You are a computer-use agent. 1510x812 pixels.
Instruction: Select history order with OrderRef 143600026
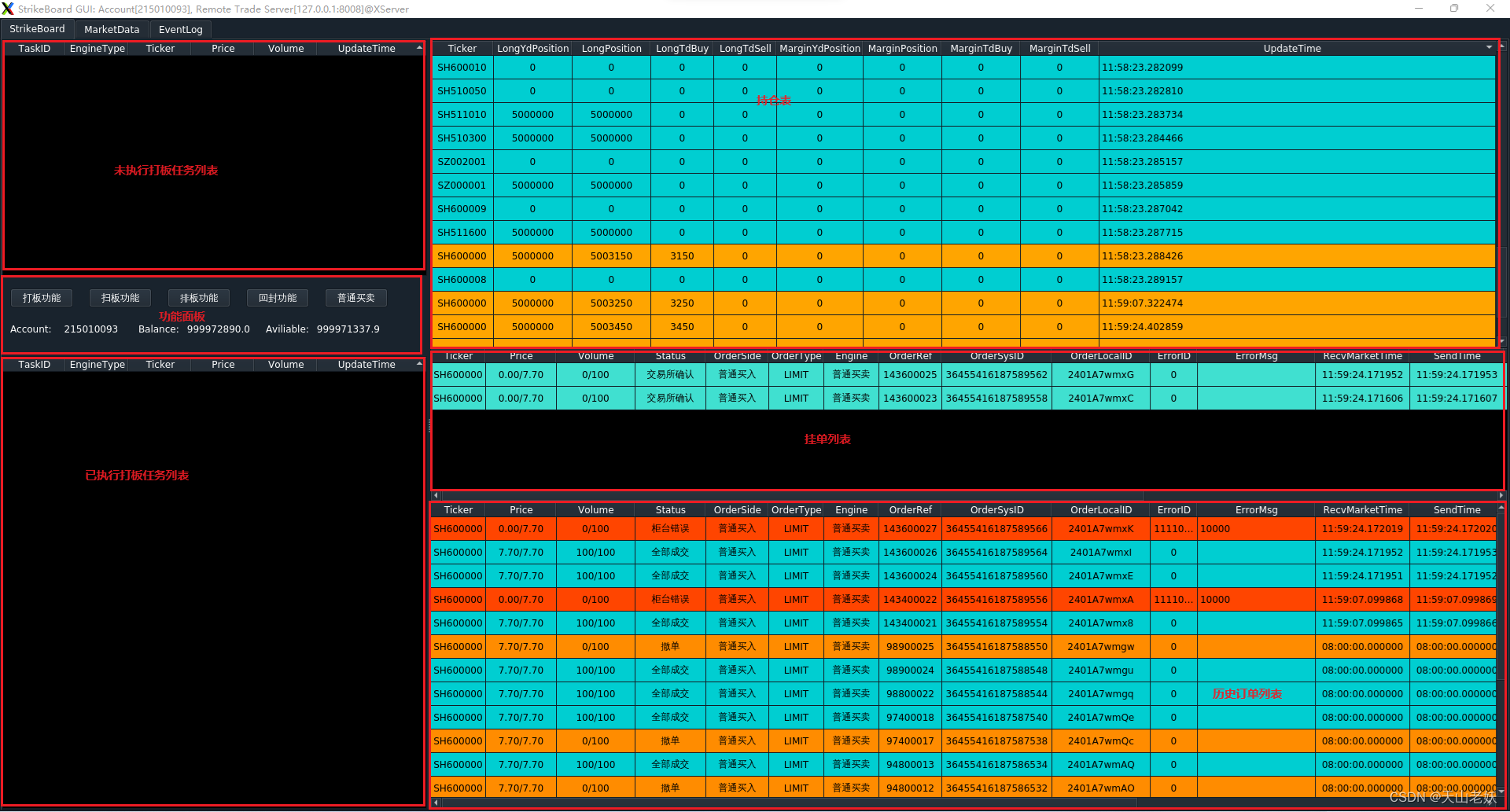(963, 553)
